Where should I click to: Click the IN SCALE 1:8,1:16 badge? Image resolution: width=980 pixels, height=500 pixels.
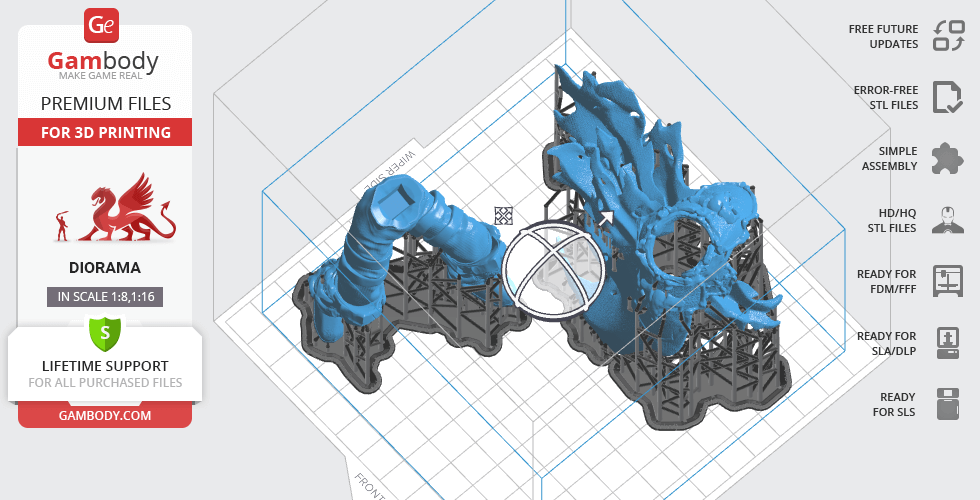(x=105, y=296)
